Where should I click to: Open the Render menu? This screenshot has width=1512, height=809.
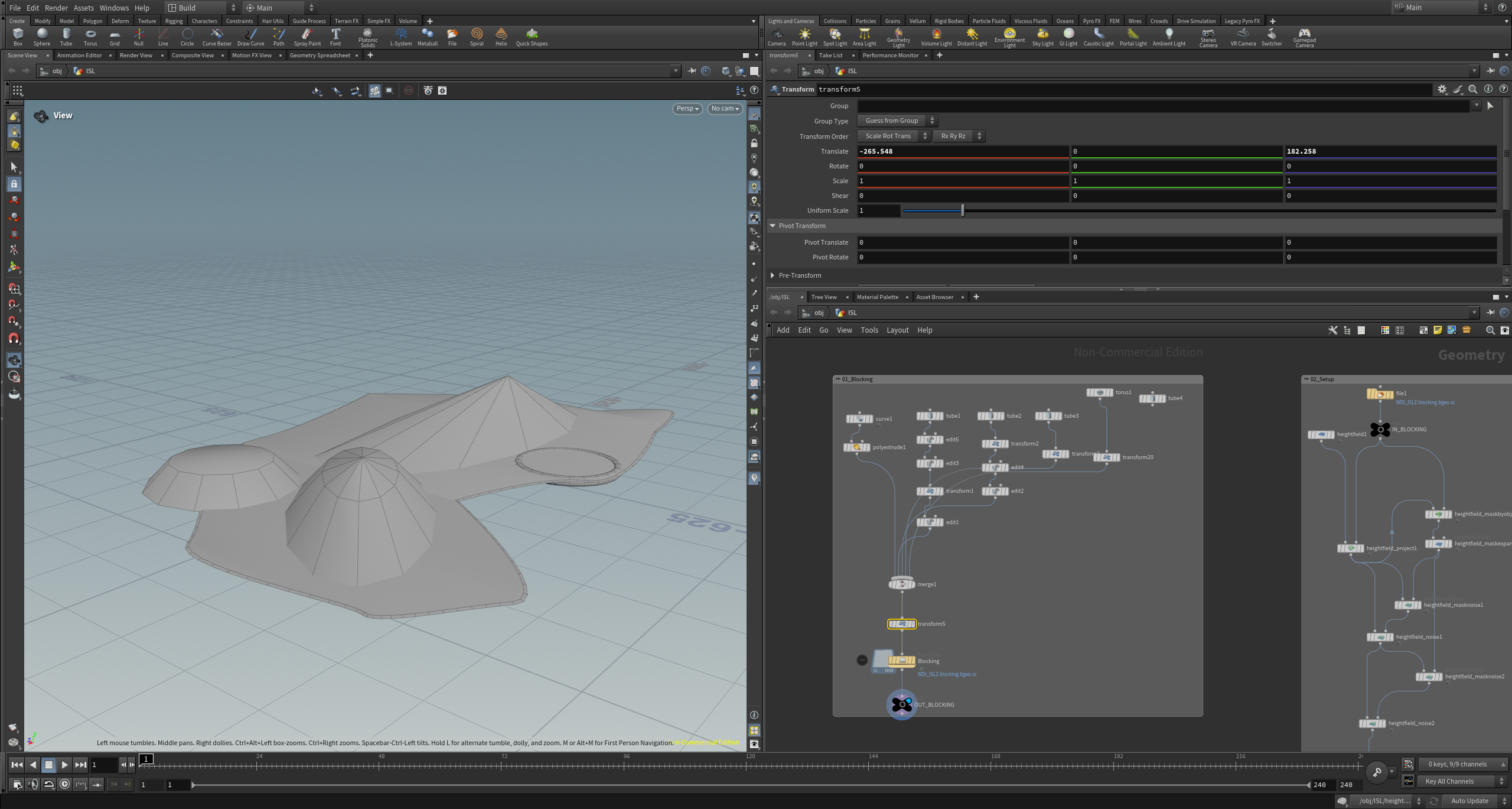pos(56,8)
